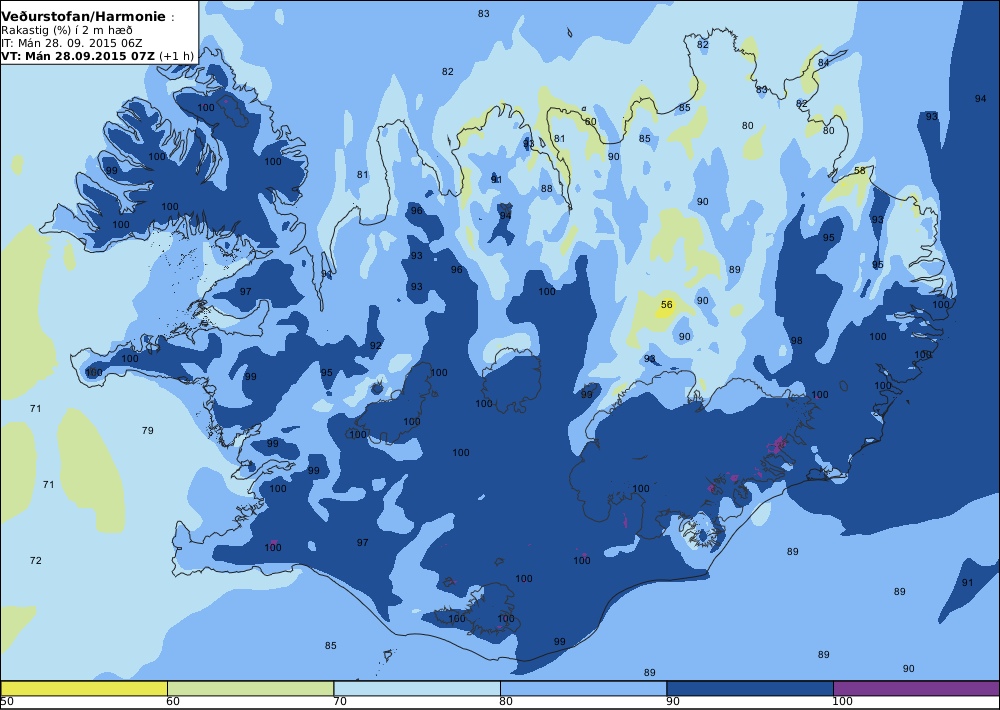Screen dimensions: 1000x710
Task: Click the '72' humidity value over the sea
Action: (36, 561)
